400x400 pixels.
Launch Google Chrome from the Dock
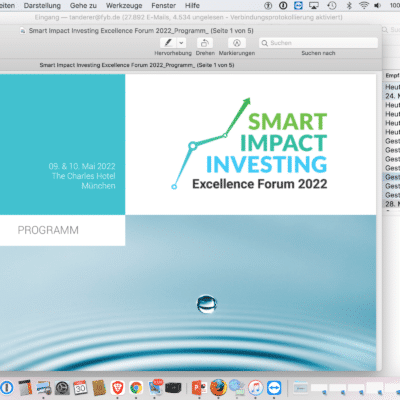click(136, 388)
